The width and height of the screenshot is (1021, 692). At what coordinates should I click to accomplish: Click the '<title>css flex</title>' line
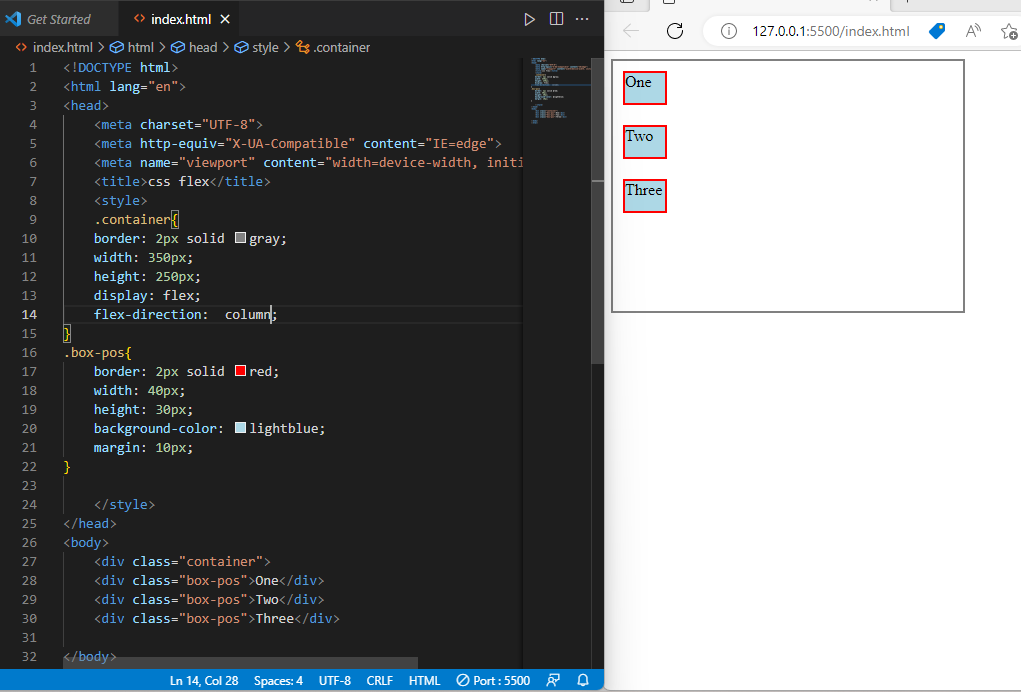[x=182, y=182]
